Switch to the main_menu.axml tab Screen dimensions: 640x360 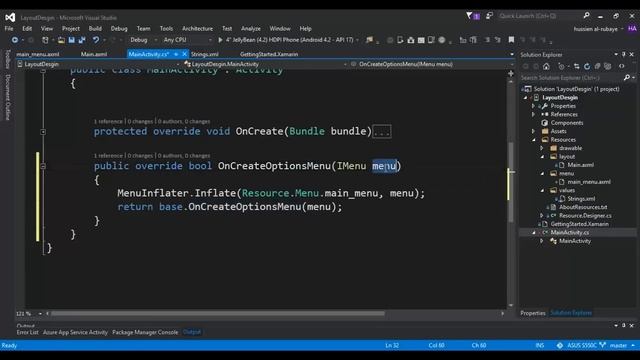pyautogui.click(x=38, y=54)
